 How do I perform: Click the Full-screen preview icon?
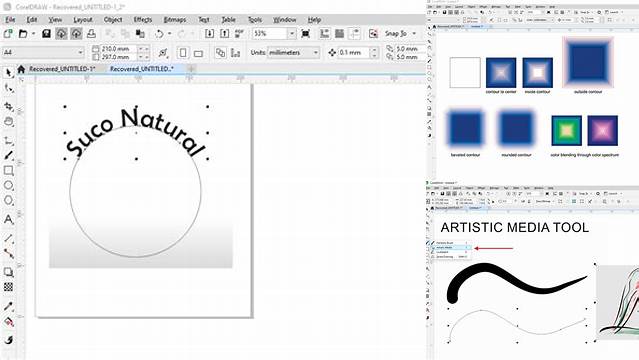pos(305,33)
